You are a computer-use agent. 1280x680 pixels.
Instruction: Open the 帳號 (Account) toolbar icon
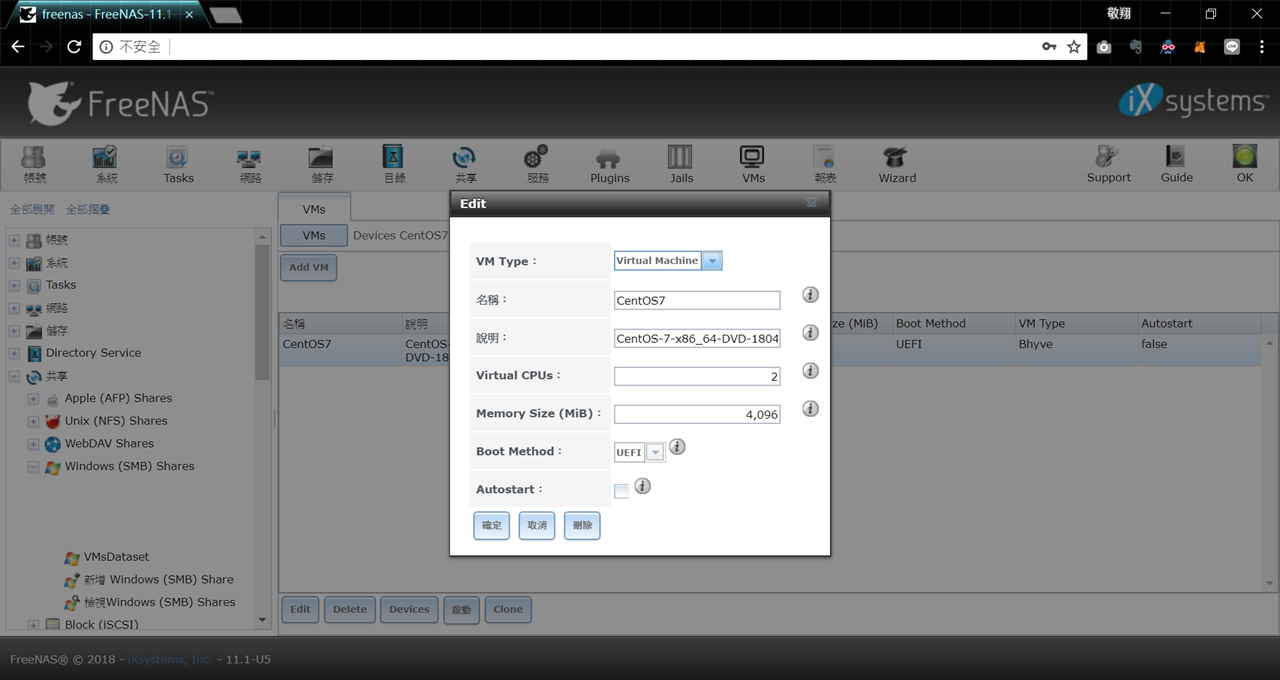34,164
